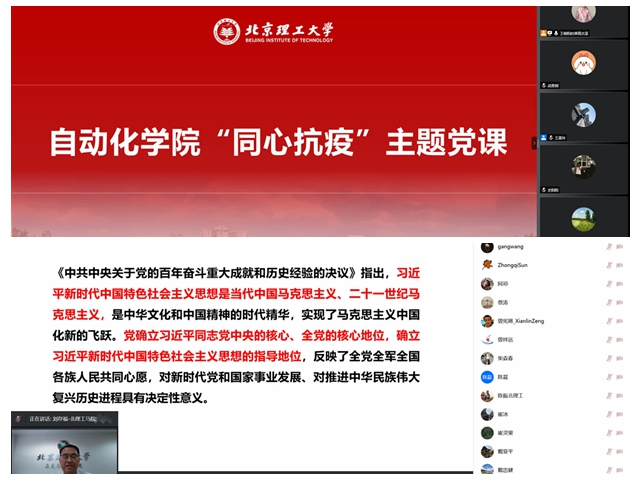Toggle the camera icon beside ZhongqiSun

(x=620, y=265)
